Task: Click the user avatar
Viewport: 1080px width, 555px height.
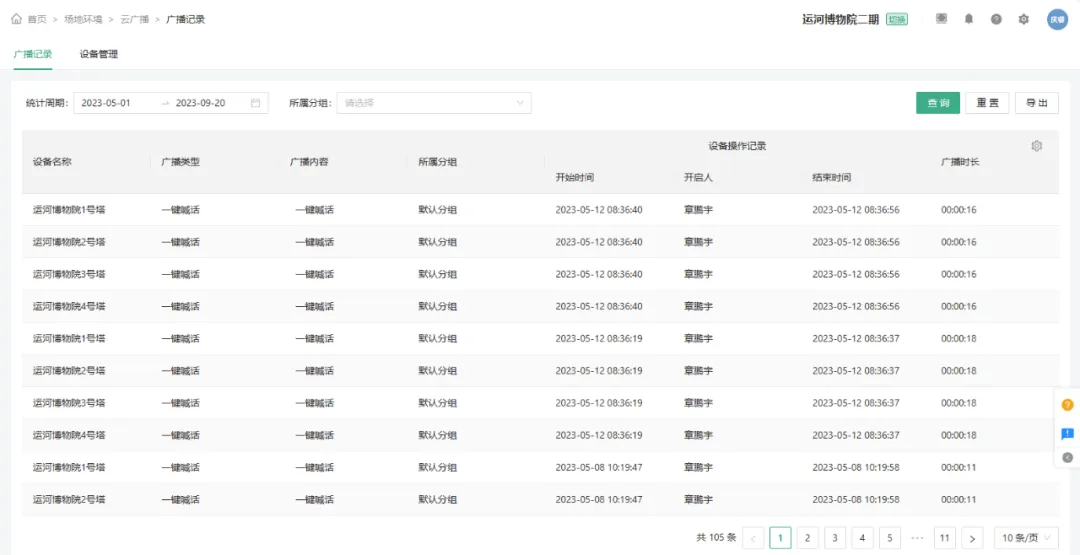Action: click(1057, 19)
